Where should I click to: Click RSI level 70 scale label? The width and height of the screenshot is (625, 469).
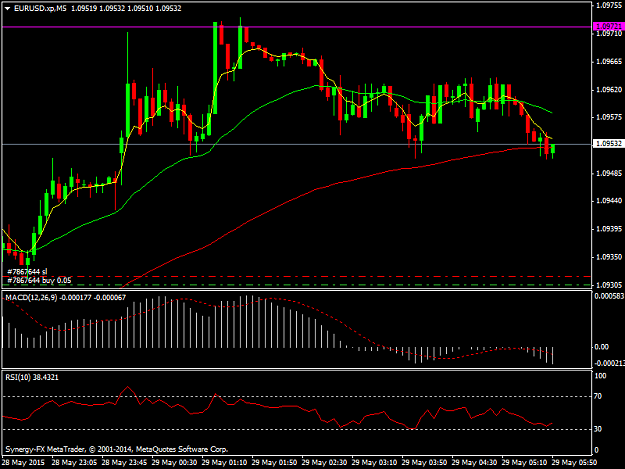[598, 396]
